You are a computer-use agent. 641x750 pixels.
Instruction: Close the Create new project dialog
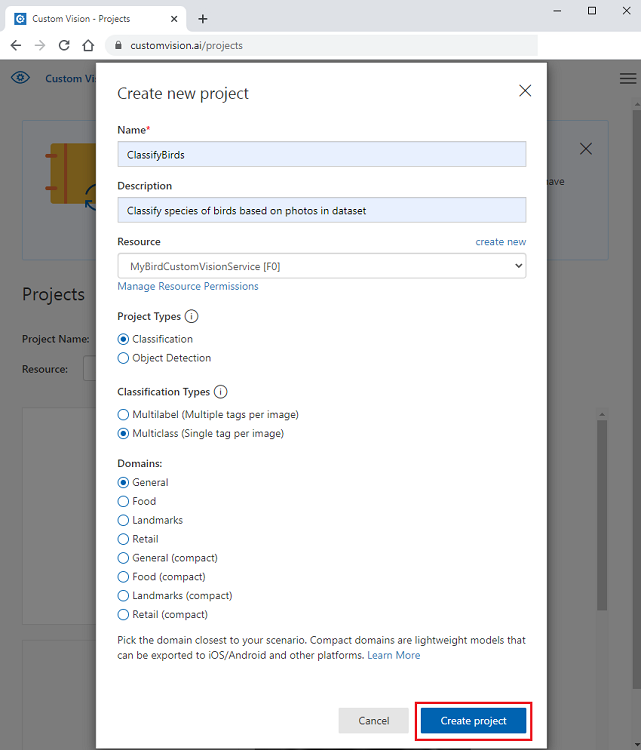[x=525, y=91]
